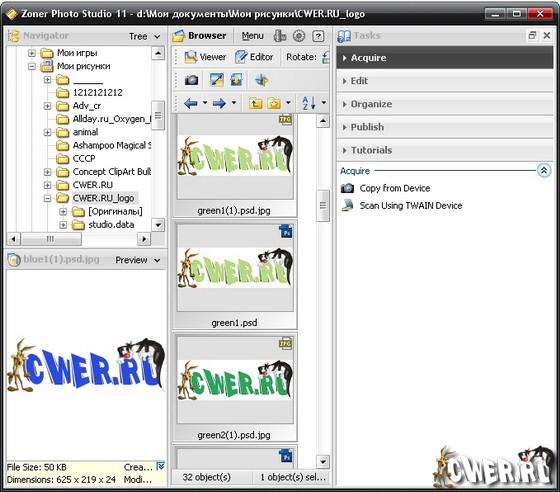Expand the Adv_cr folder node
Image resolution: width=560 pixels, height=492 pixels.
(48, 106)
